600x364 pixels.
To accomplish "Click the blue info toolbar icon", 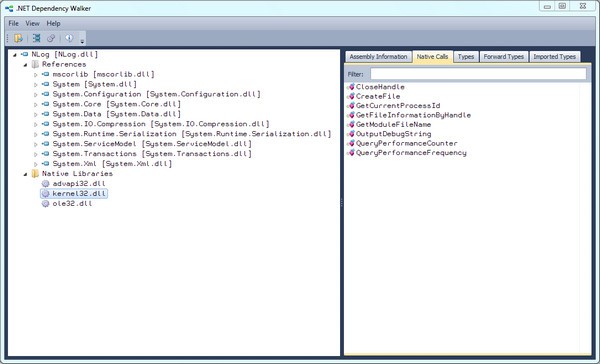I will pos(69,38).
